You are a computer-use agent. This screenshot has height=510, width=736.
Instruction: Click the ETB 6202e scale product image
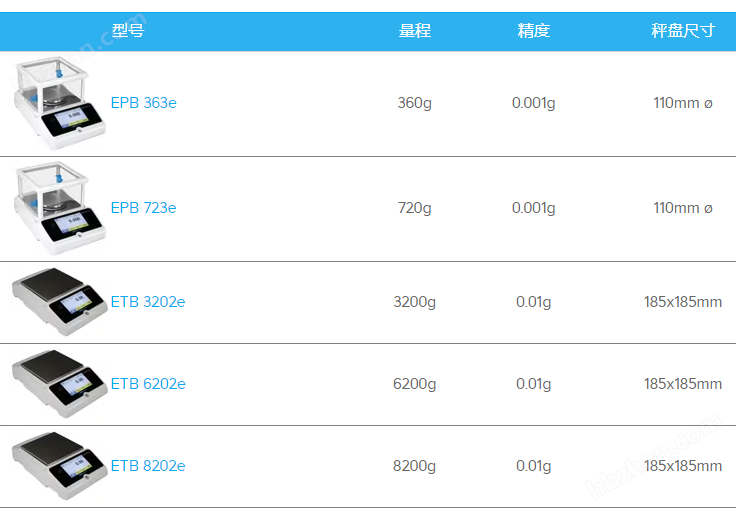coord(60,384)
